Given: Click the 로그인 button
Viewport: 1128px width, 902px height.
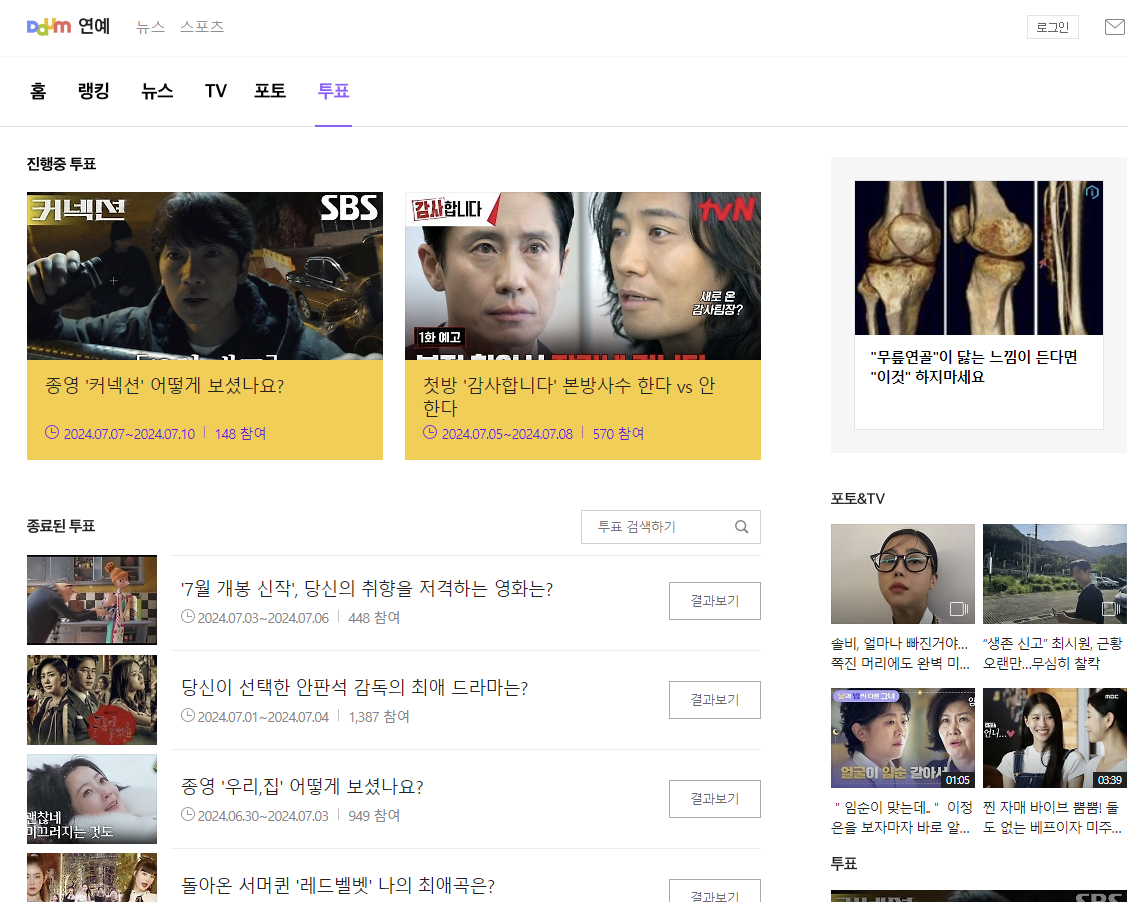Looking at the screenshot, I should 1052,27.
